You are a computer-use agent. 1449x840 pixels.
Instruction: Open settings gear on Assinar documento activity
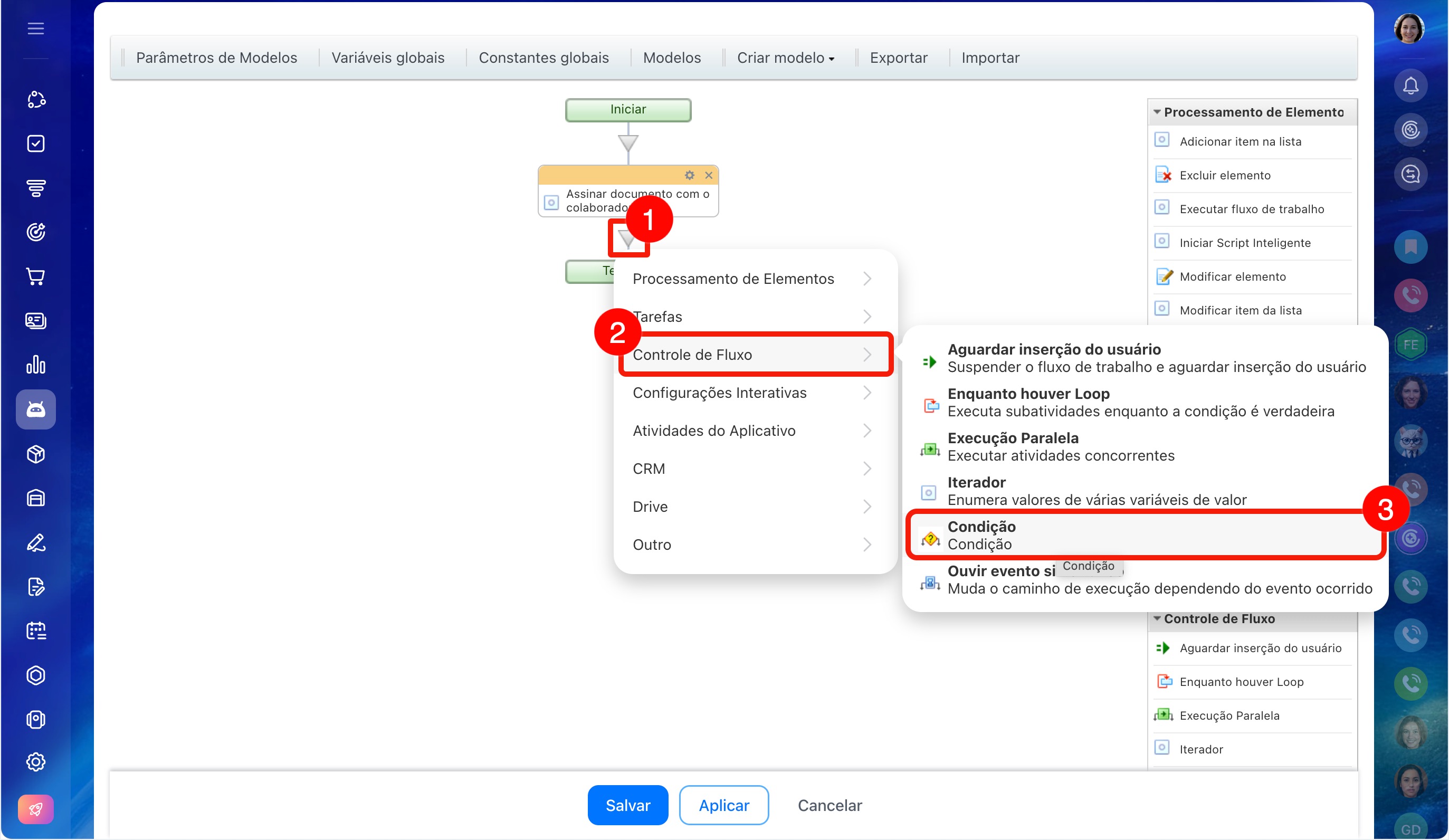[x=690, y=175]
